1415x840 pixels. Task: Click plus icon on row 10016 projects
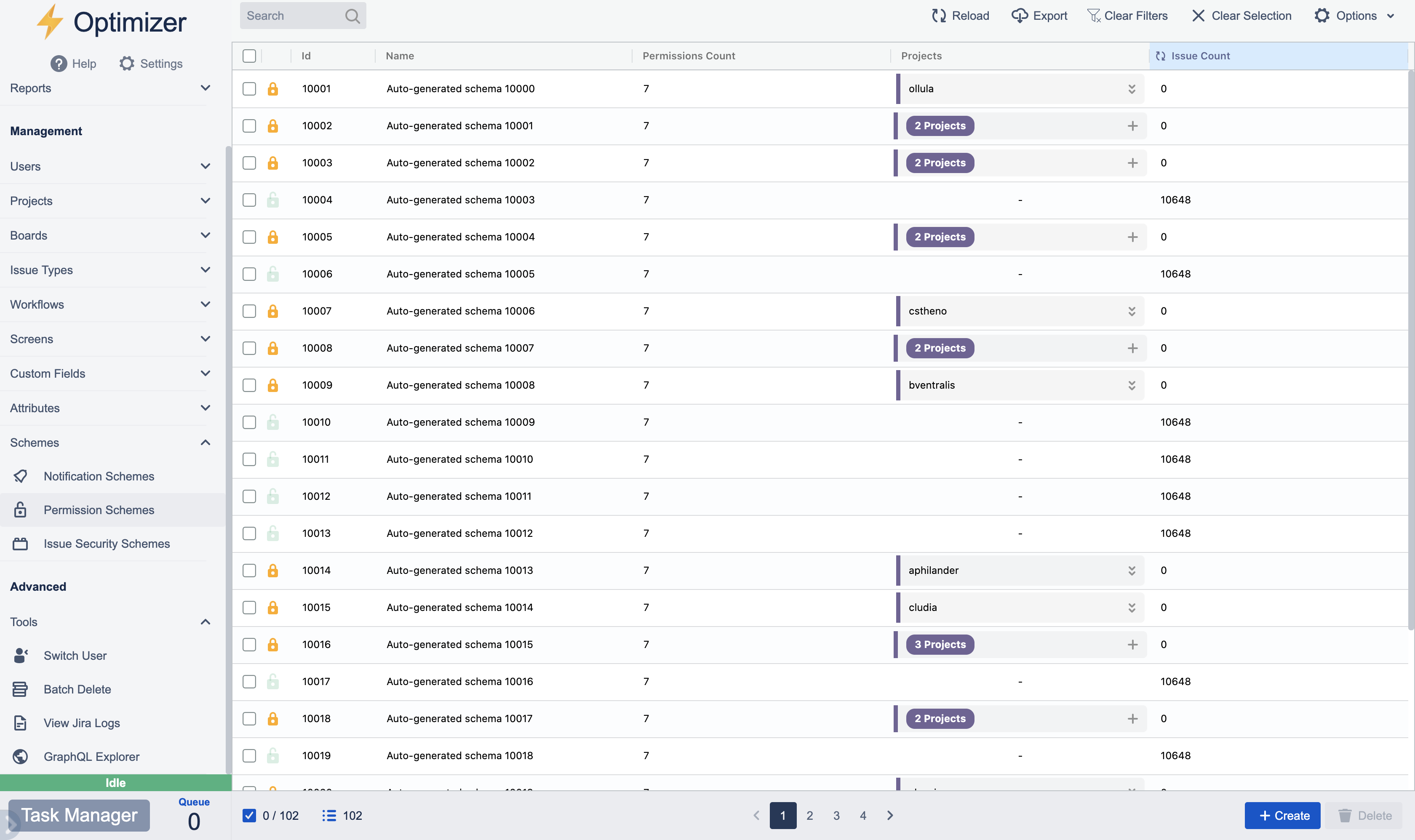click(1132, 645)
